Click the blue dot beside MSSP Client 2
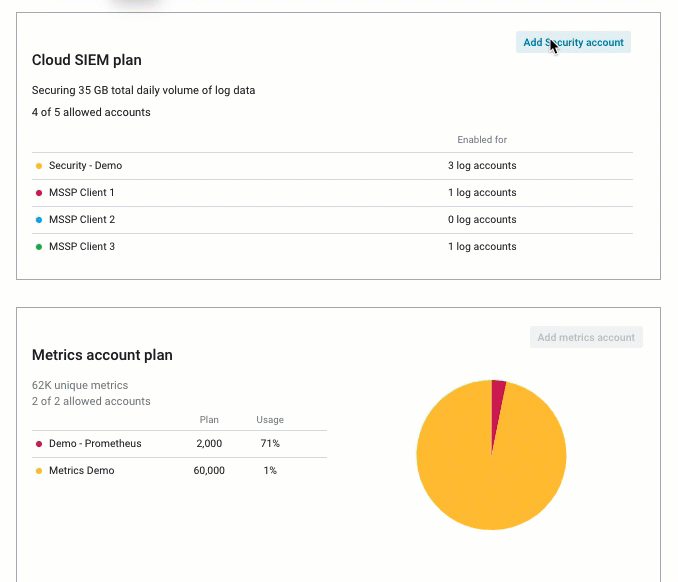The width and height of the screenshot is (678, 582). 39,220
